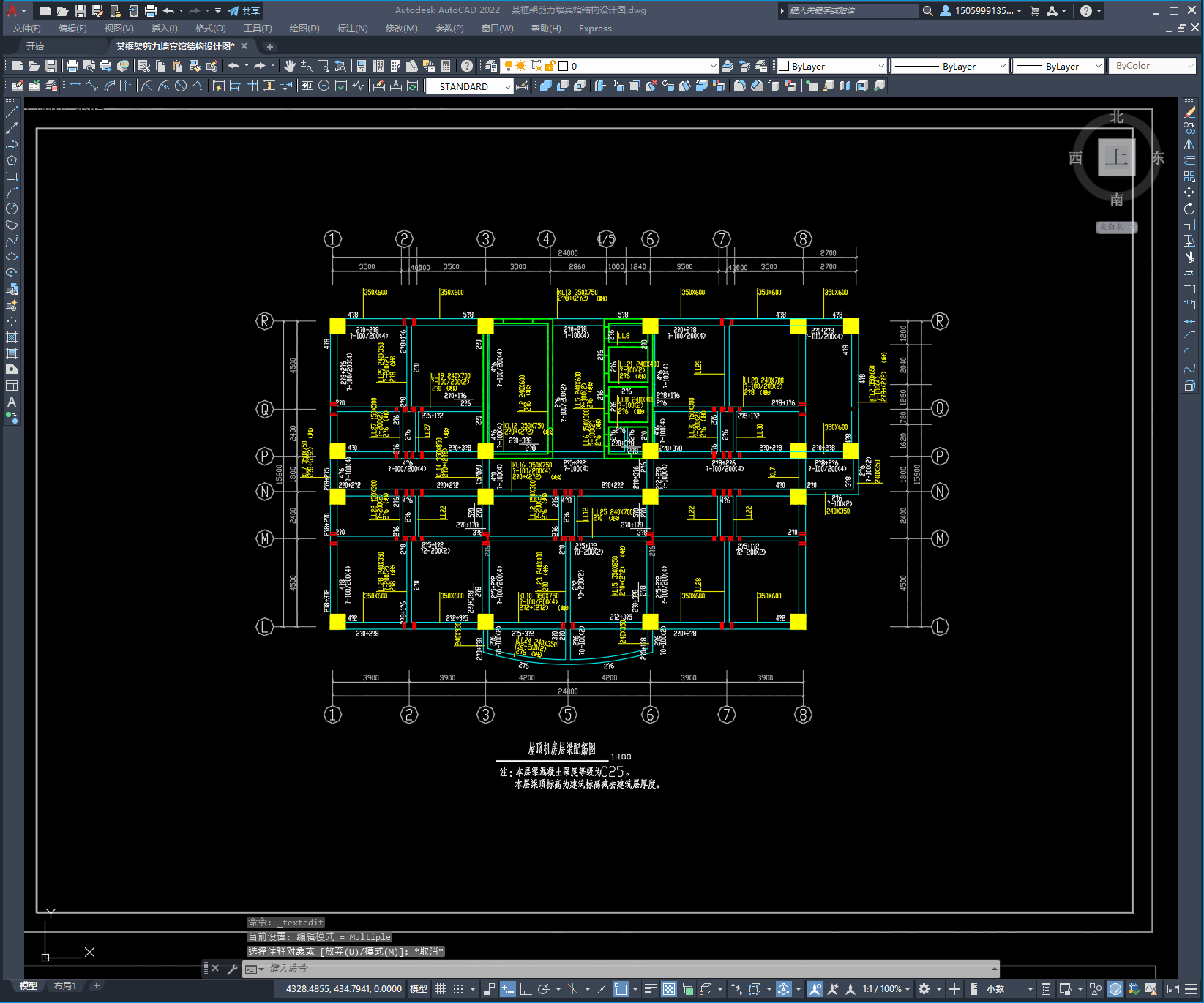Open the lineweight ByLayer dropdown
Screen dimensions: 1204x1003
[x=1058, y=66]
